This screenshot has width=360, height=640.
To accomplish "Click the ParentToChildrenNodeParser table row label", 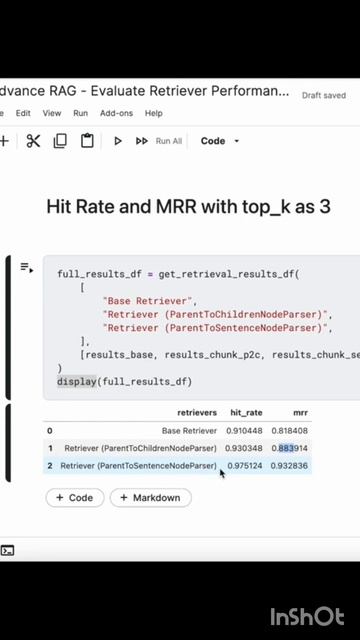I will [140, 448].
